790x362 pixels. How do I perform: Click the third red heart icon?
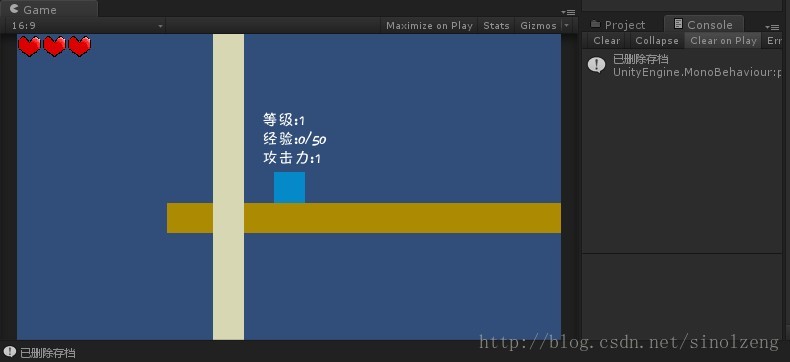(80, 46)
